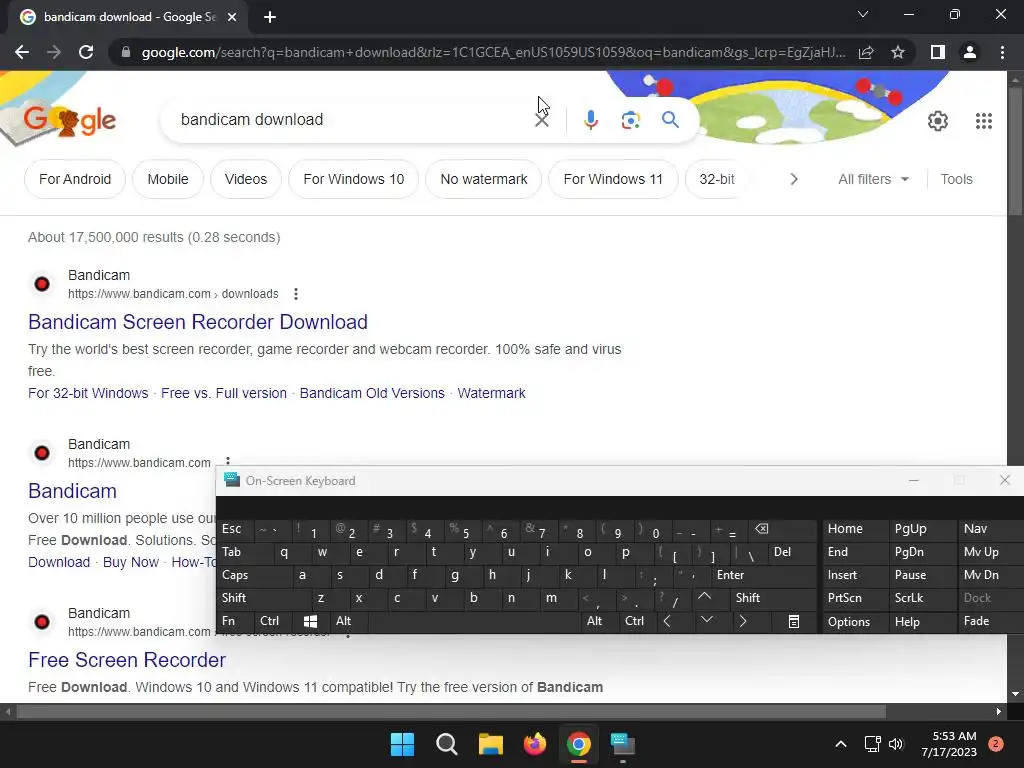Open the Buy Now sitelink
The width and height of the screenshot is (1024, 768).
click(x=131, y=562)
